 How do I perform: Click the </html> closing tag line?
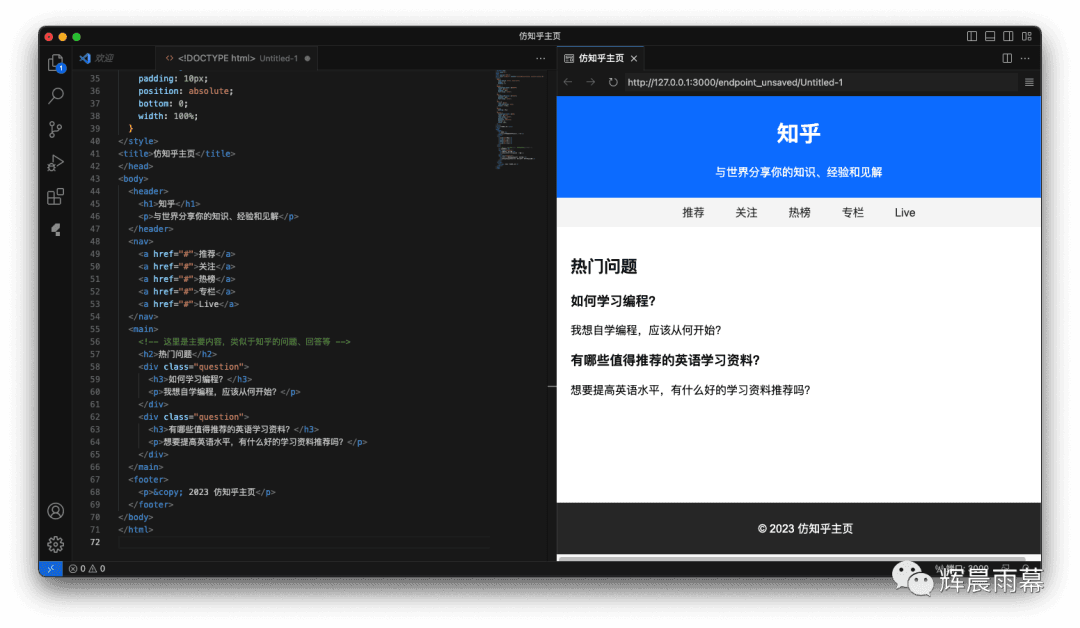click(x=136, y=530)
